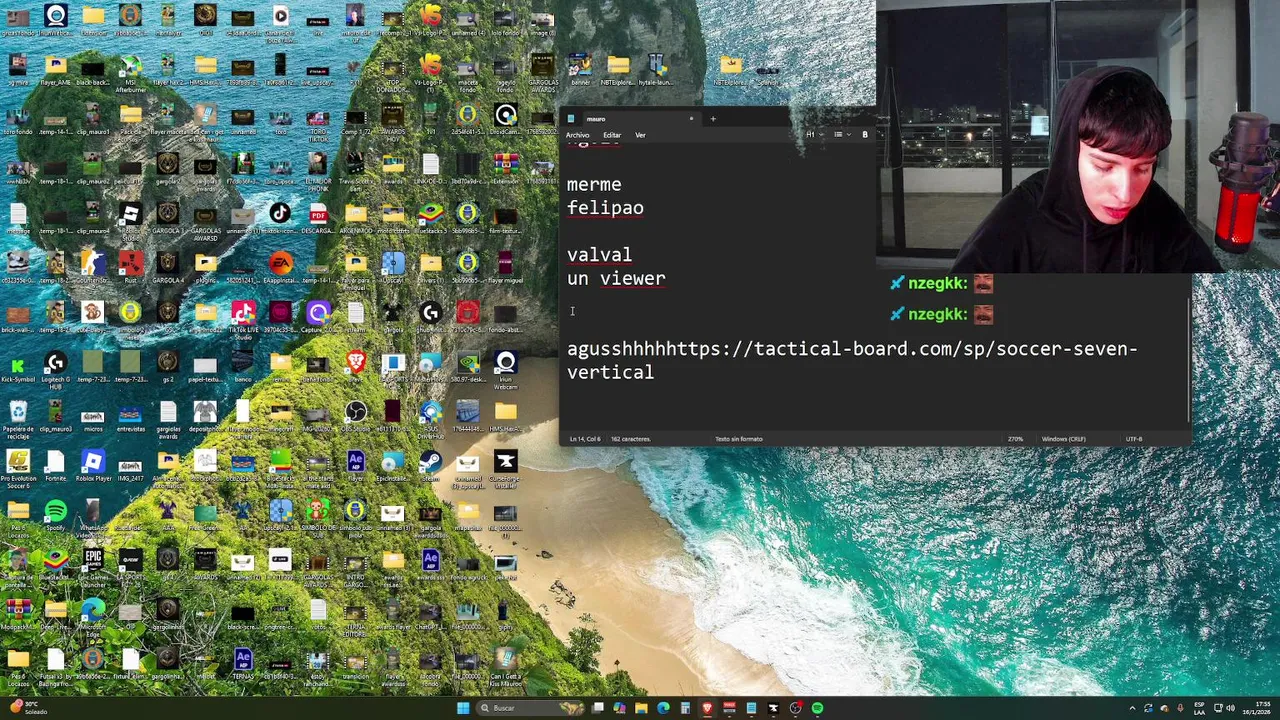Screen dimensions: 1280x720
Task: Select the Logitech G HUB desktop icon
Action: [x=55, y=368]
